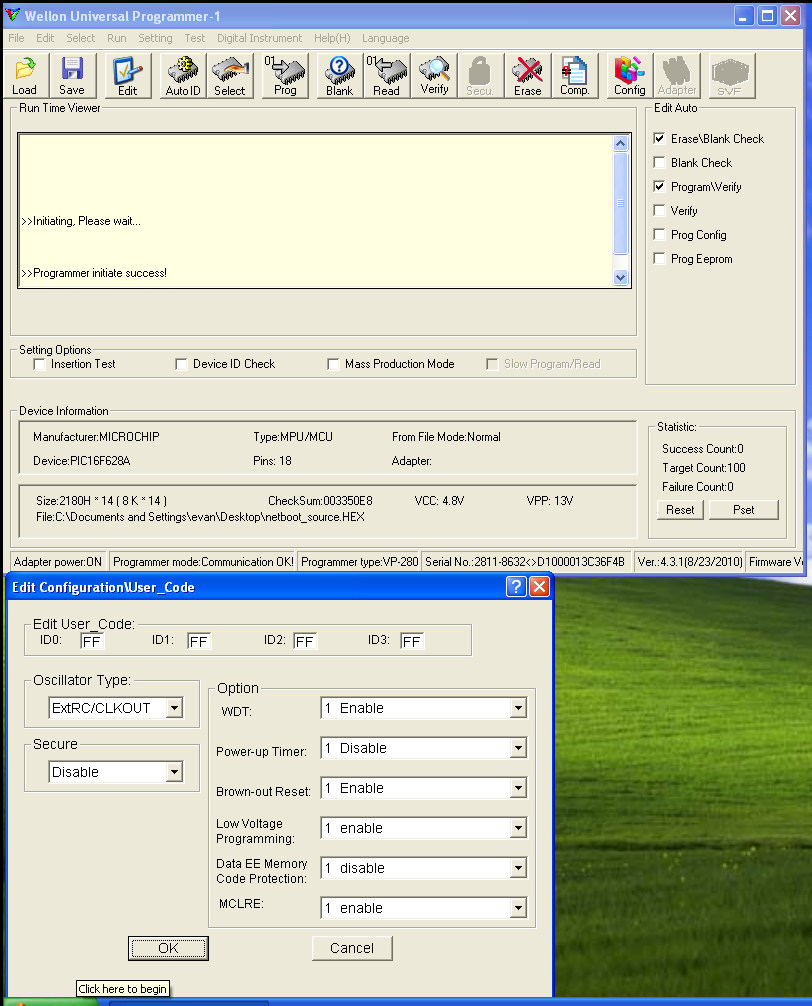Click the ID2 user code field
This screenshot has height=1006, width=812.
point(305,641)
